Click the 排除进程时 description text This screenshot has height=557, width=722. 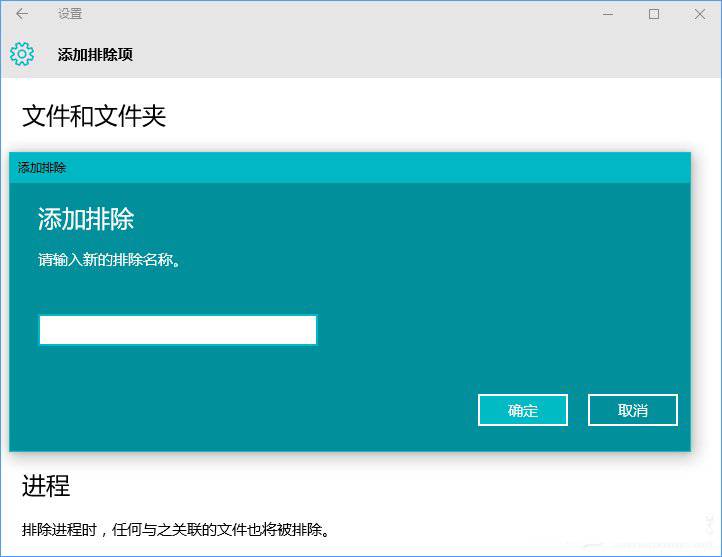176,528
